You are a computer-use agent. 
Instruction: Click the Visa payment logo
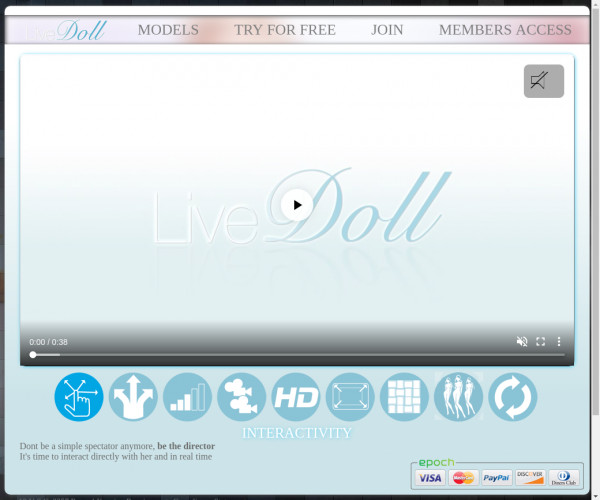[430, 478]
